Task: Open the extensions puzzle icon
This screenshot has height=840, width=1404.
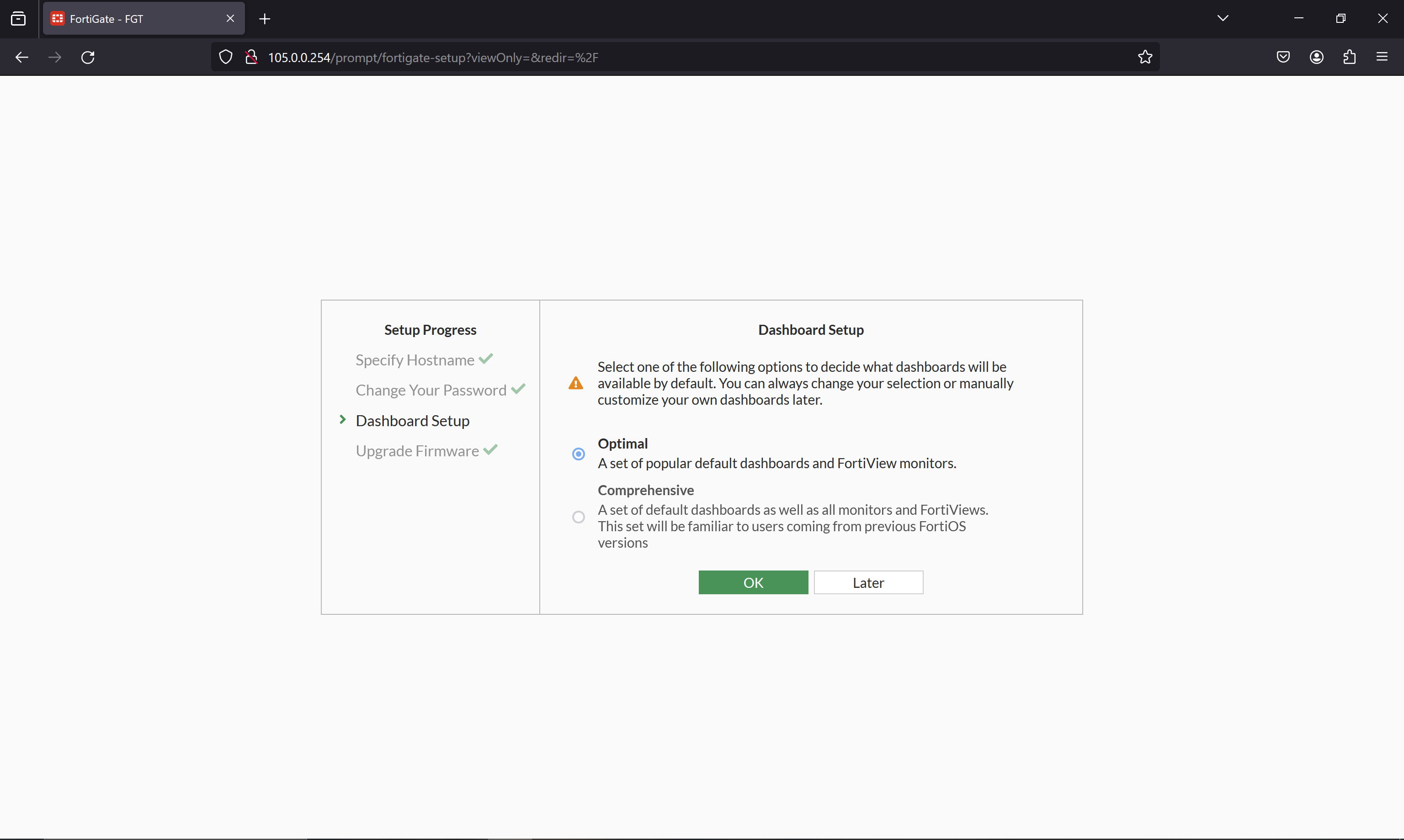Action: [x=1349, y=57]
